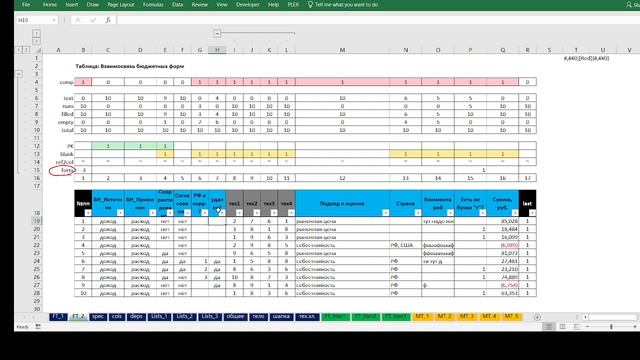Open the Insert ribbon tab

[72, 4]
